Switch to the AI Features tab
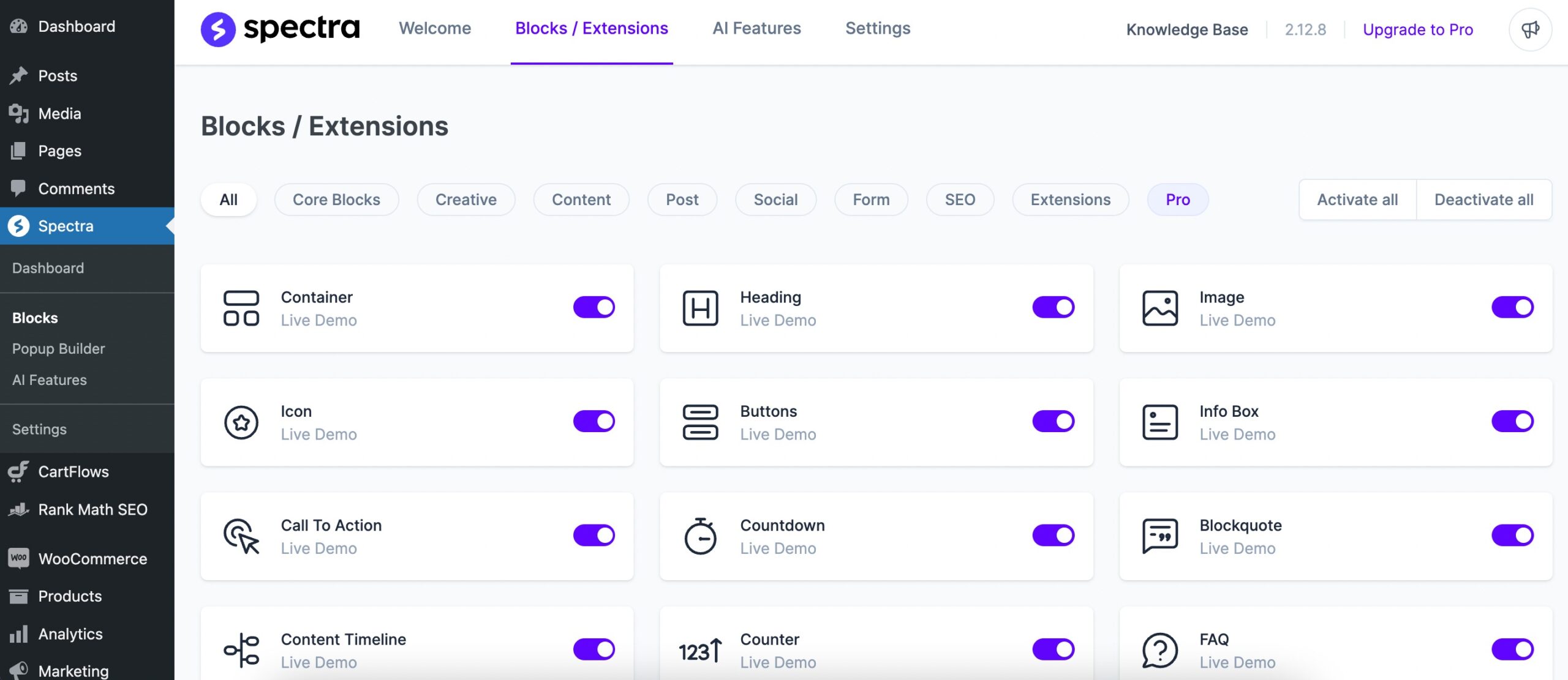The height and width of the screenshot is (680, 1568). click(x=756, y=28)
